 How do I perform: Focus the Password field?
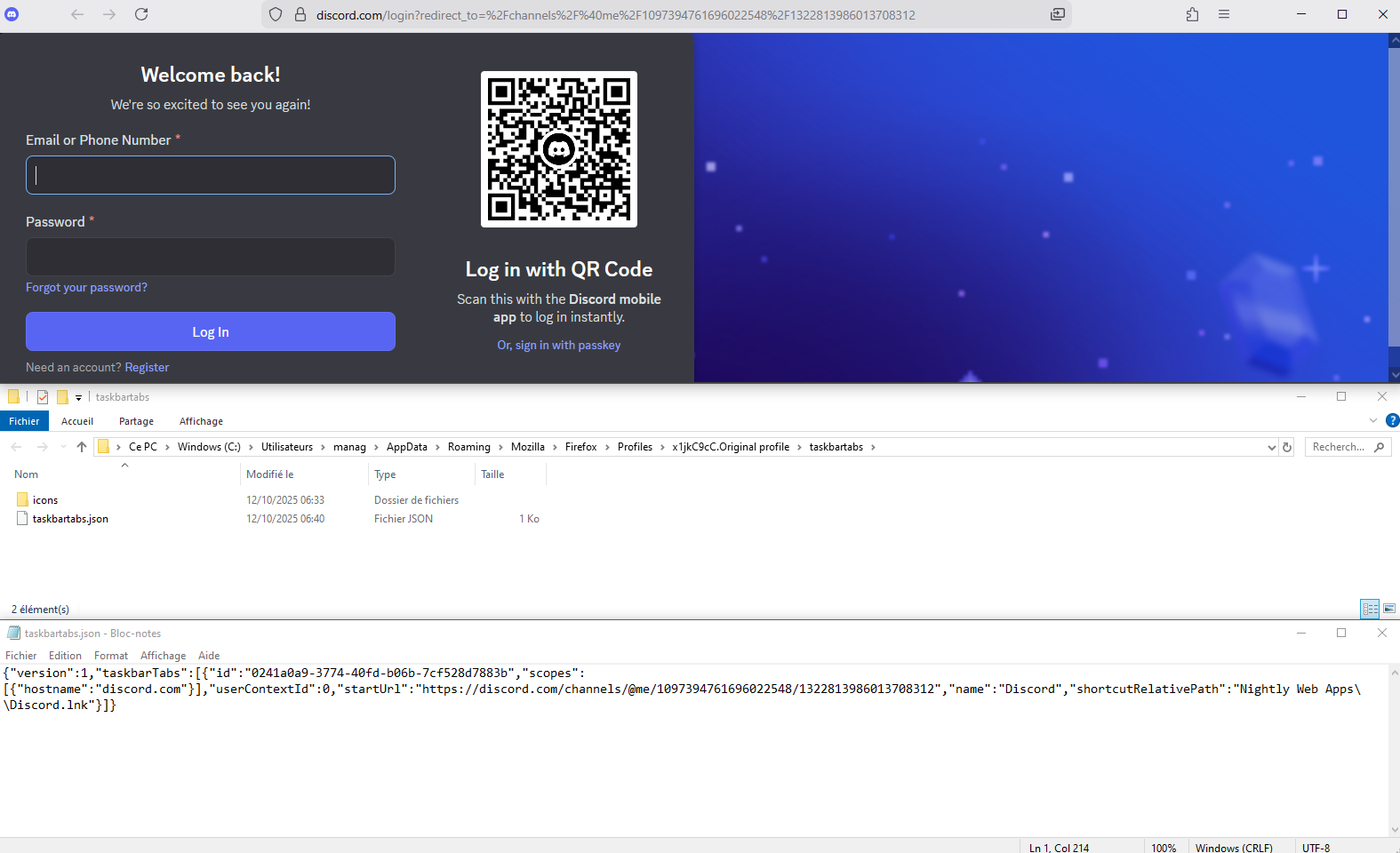click(x=211, y=257)
